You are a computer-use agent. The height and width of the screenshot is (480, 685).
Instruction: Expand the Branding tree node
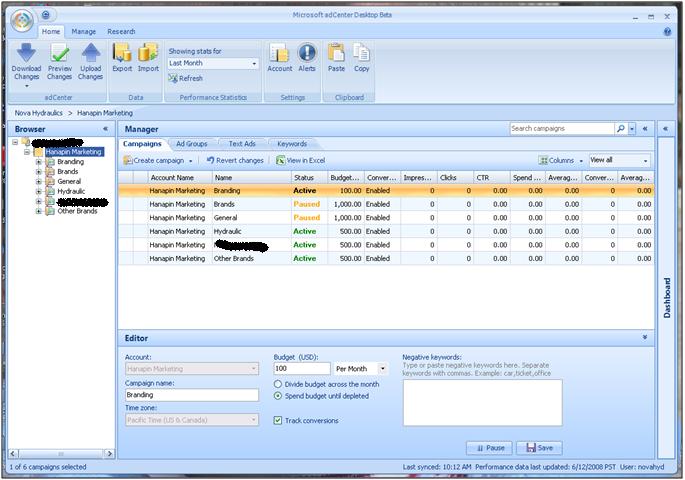(x=38, y=162)
